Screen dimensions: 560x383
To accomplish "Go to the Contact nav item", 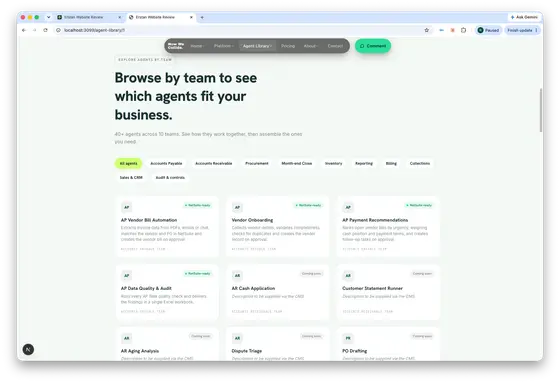I will (x=335, y=46).
